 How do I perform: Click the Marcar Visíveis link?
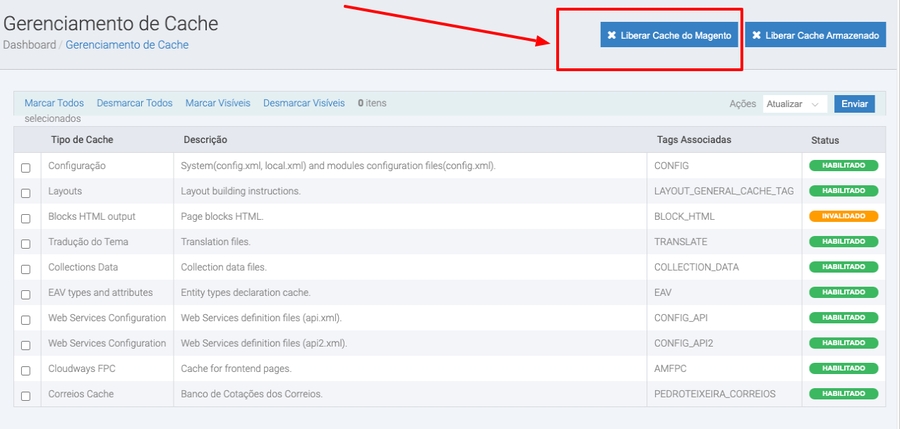click(217, 103)
